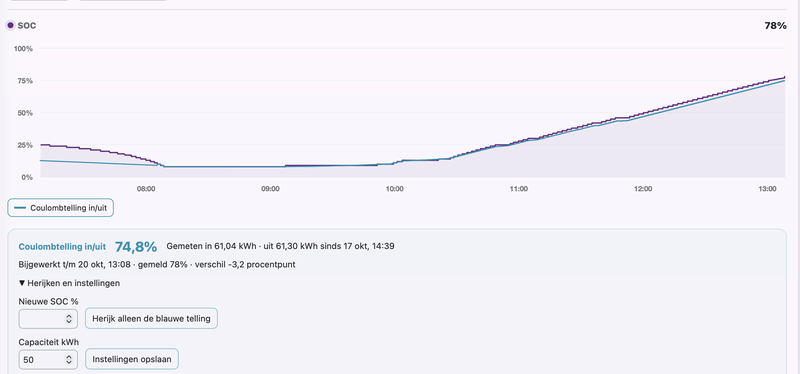Click the 25% y-axis label
Screen dimensions: 800x374
(x=24, y=145)
